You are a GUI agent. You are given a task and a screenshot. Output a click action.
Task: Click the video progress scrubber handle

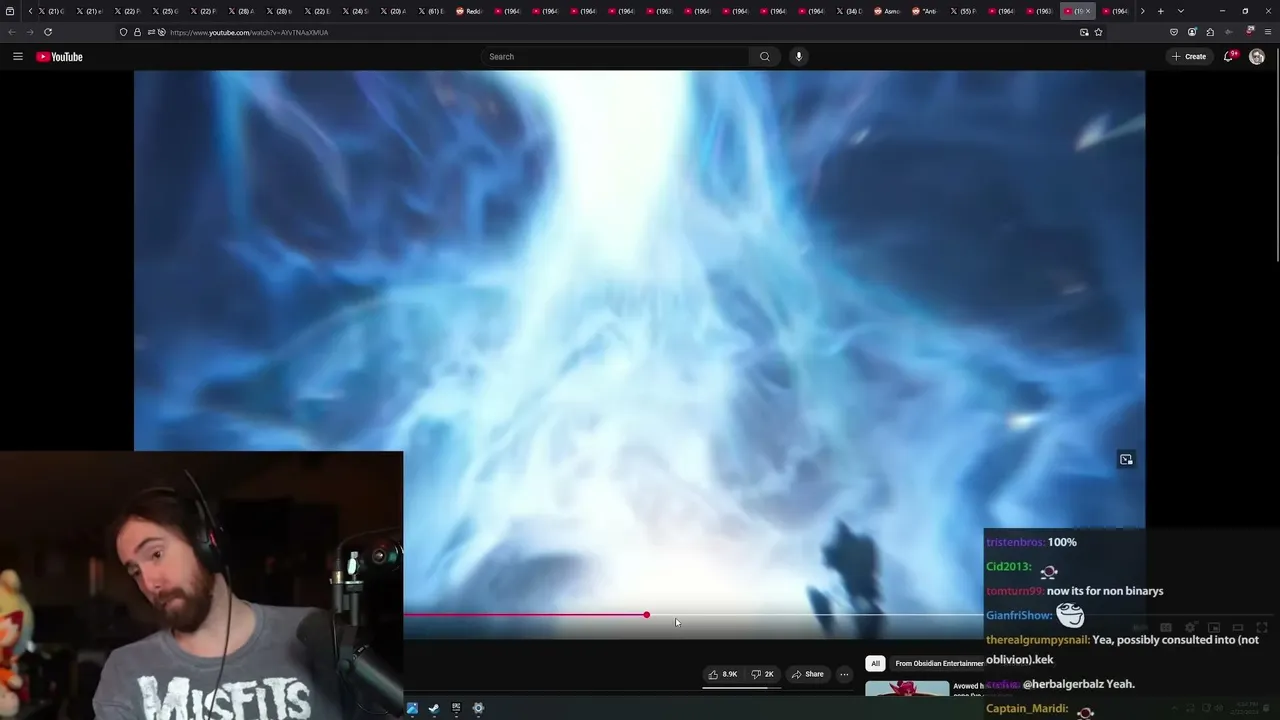pos(647,615)
